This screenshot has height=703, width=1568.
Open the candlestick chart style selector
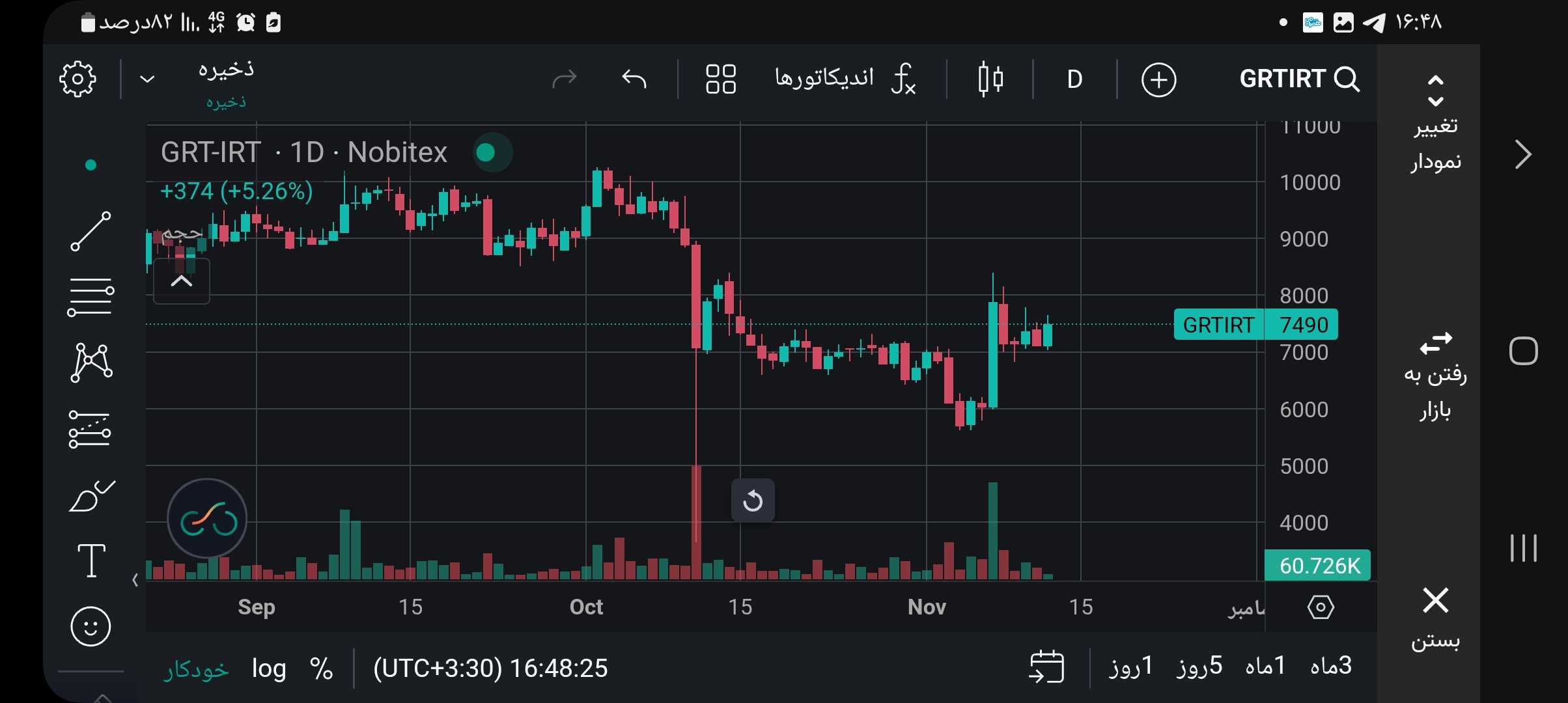coord(990,79)
